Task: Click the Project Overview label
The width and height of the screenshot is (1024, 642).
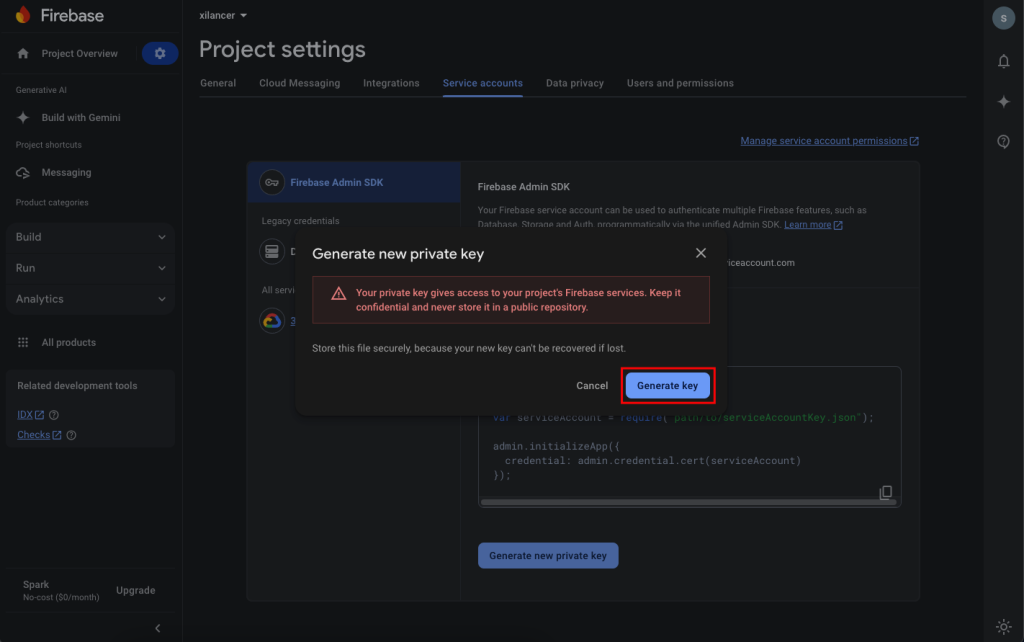Action: pos(80,54)
